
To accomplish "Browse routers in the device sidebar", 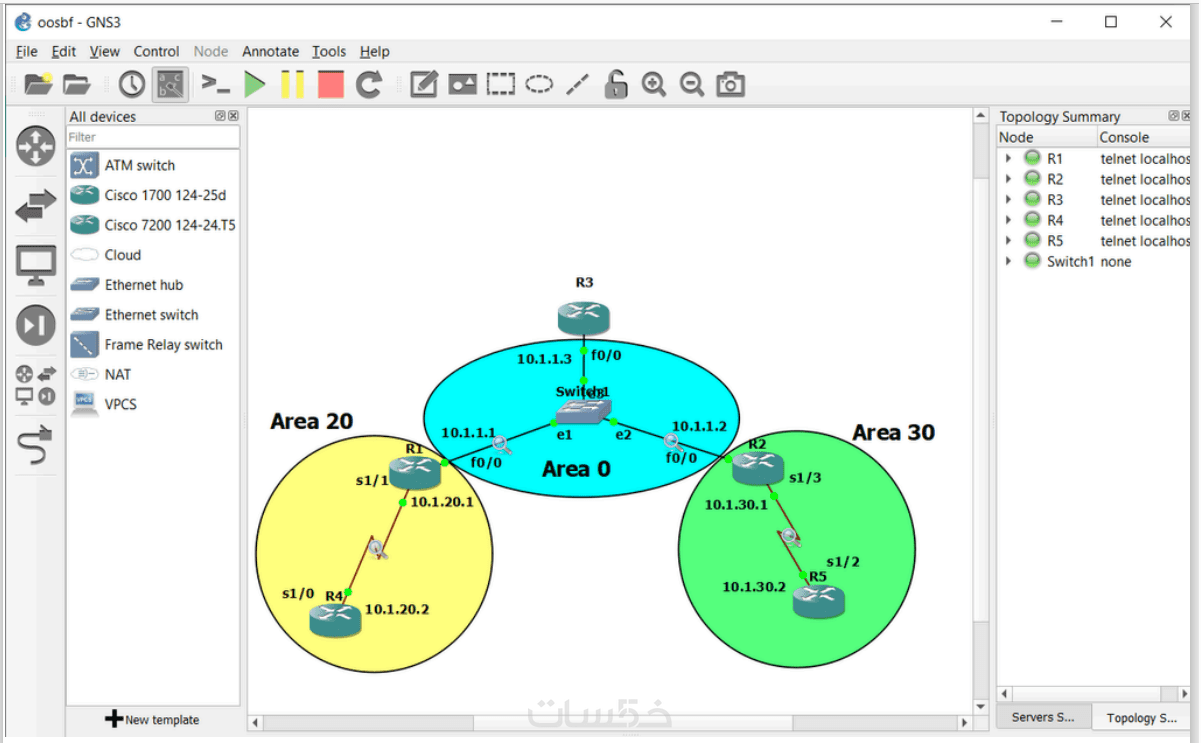I will (36, 146).
